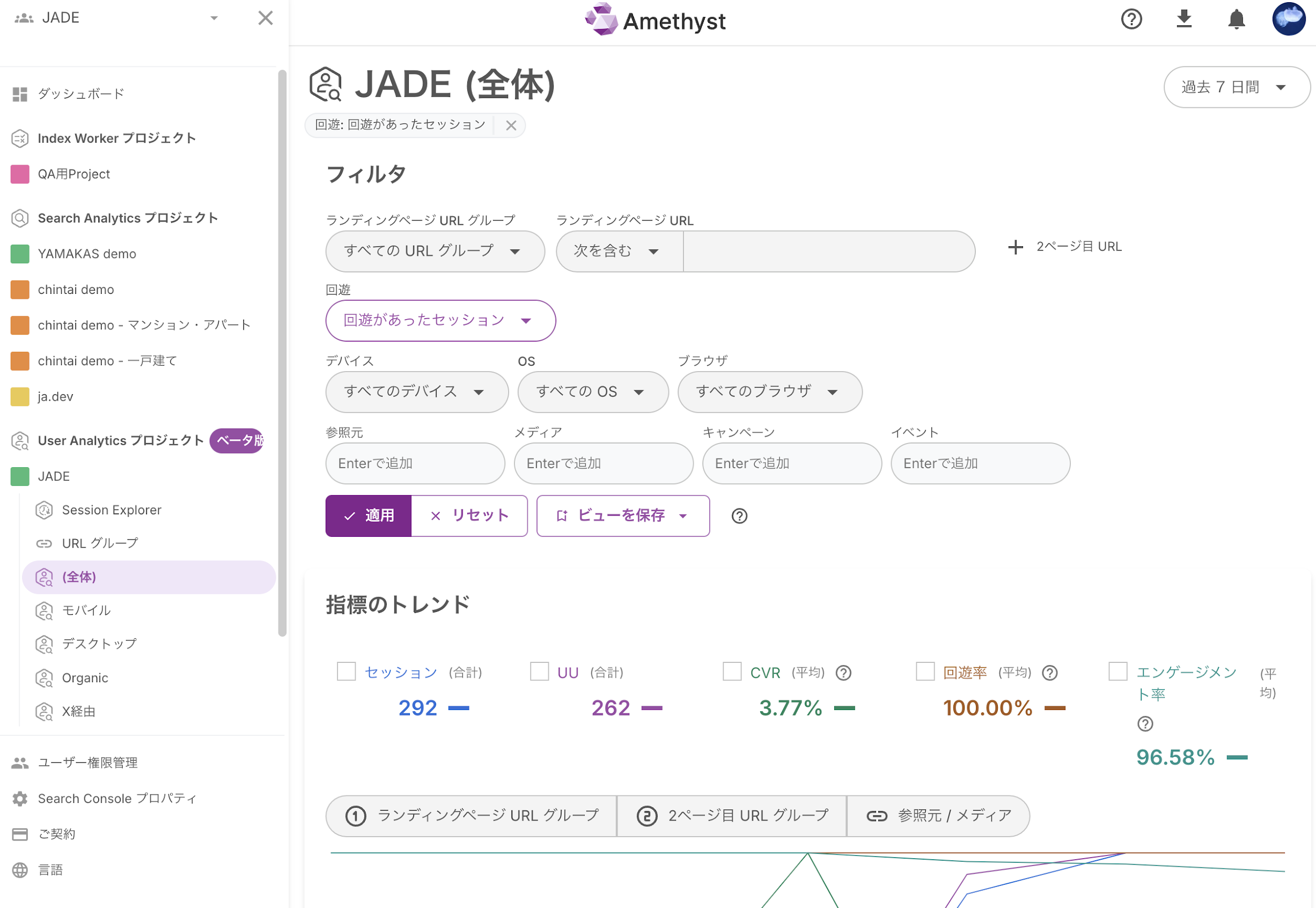Viewport: 1316px width, 908px height.
Task: Click the download icon in header
Action: tap(1183, 19)
